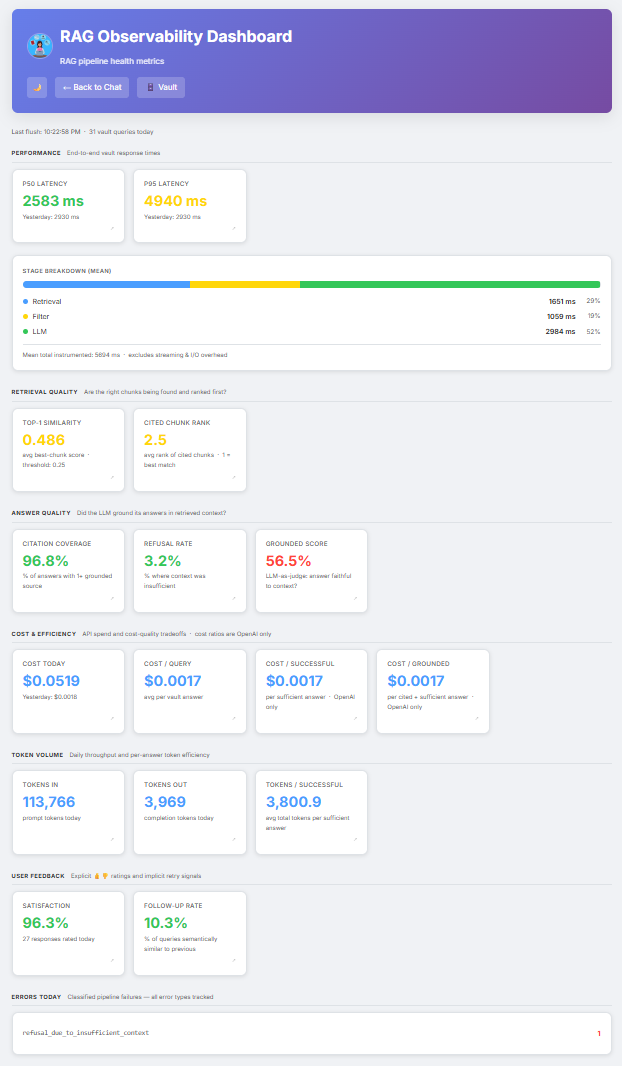Click the 3.2% refusal rate value
The height and width of the screenshot is (1066, 622).
(x=162, y=561)
